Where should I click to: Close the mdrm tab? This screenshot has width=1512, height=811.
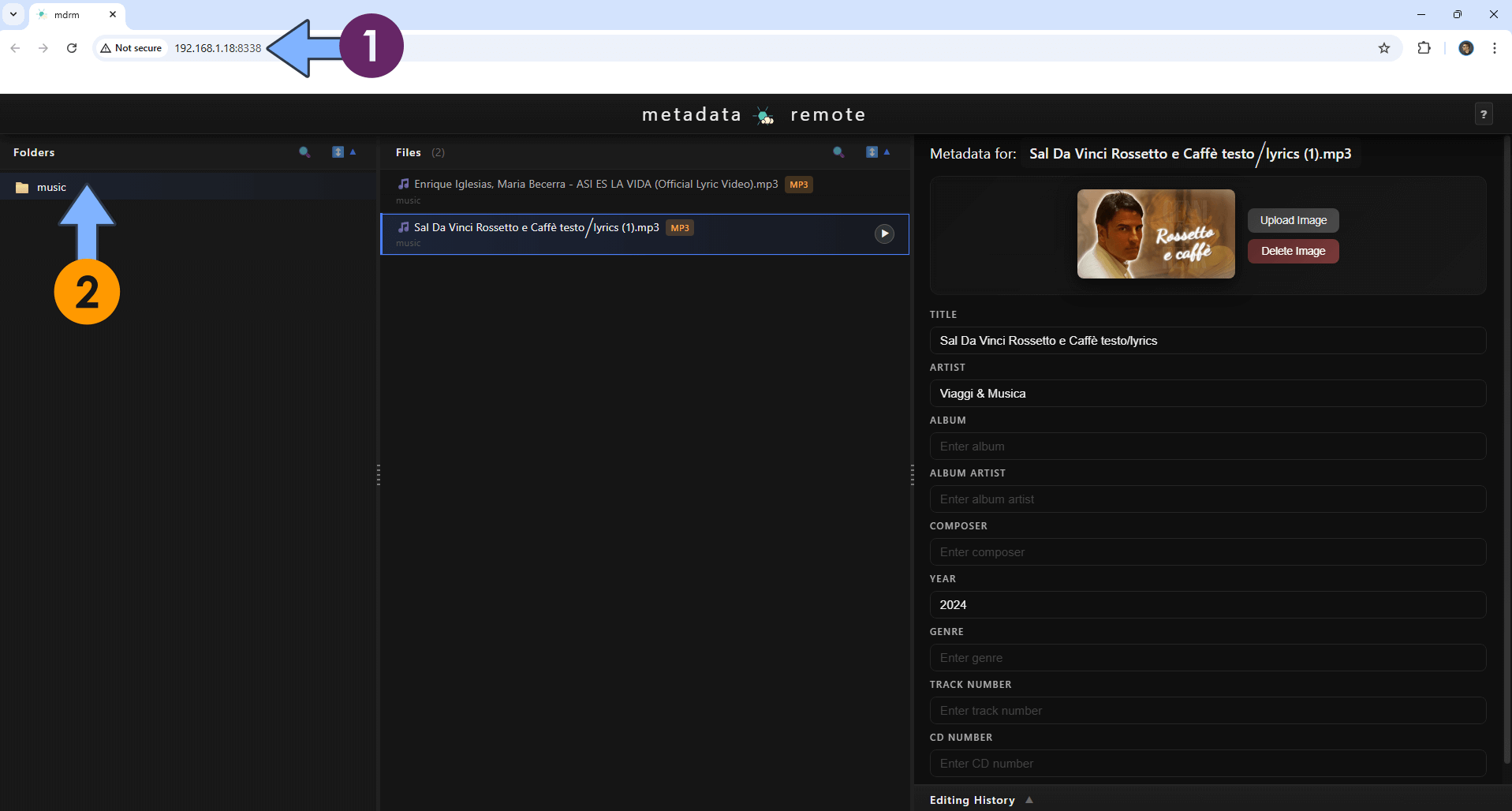pos(113,14)
